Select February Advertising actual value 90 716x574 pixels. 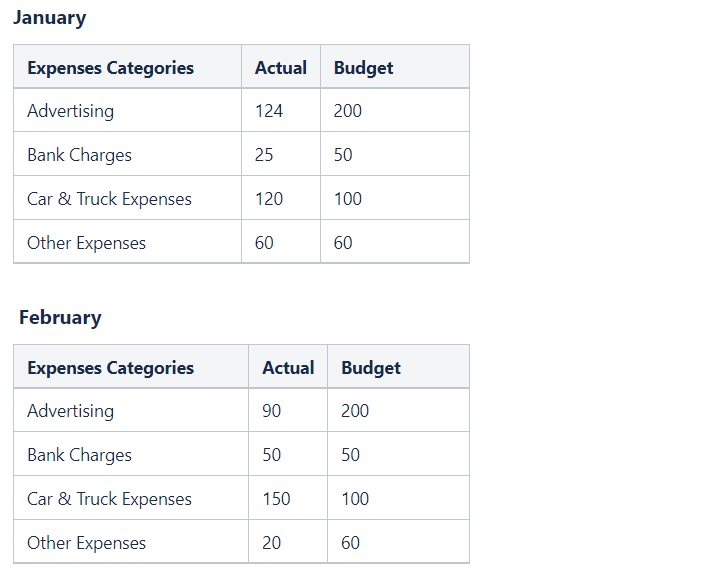click(x=272, y=411)
